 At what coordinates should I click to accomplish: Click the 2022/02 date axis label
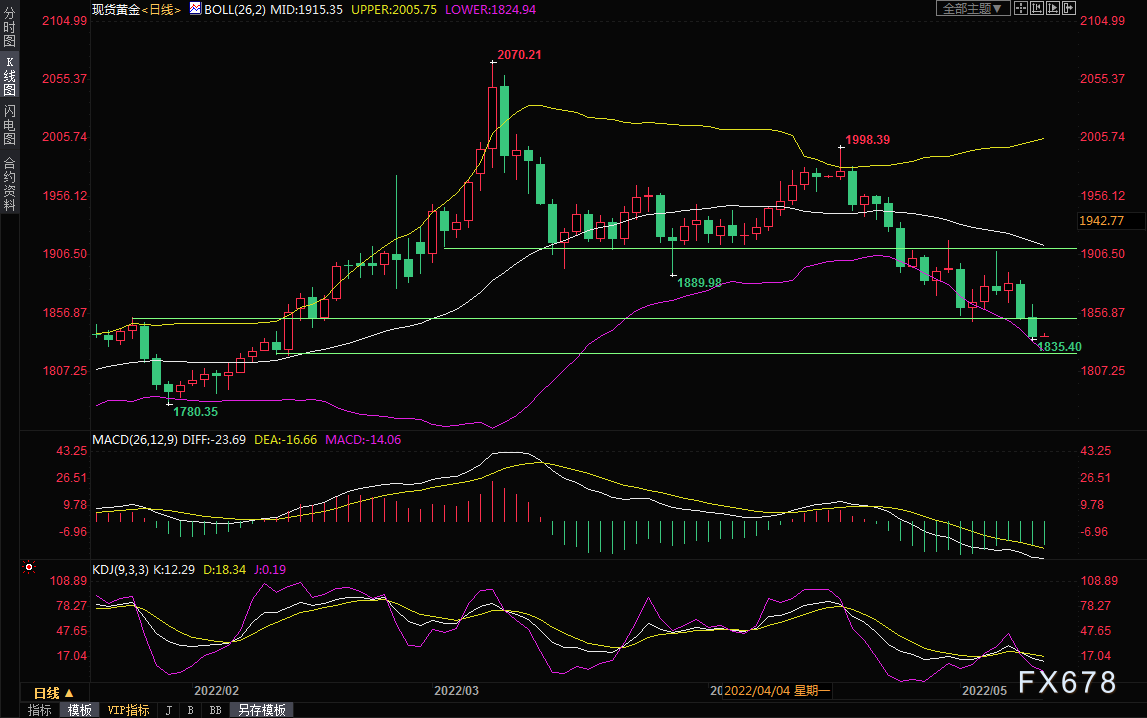(x=217, y=690)
